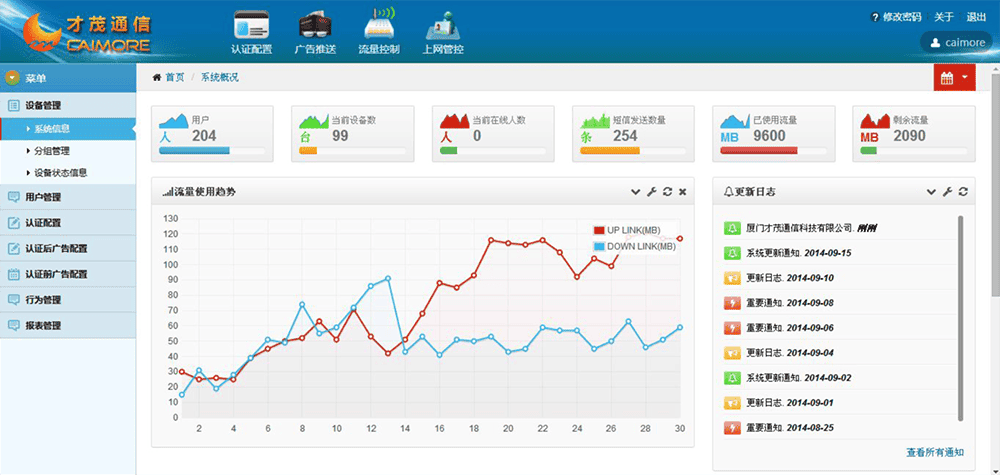This screenshot has width=1000, height=475.
Task: Close the 流量使用趋势 panel
Action: coord(682,191)
